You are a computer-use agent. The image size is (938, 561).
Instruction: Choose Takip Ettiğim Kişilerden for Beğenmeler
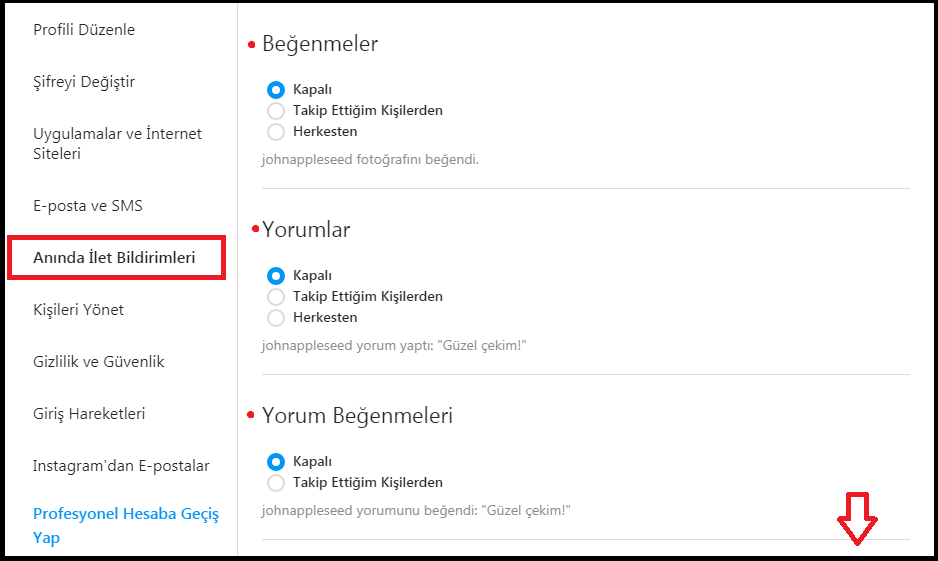point(277,111)
